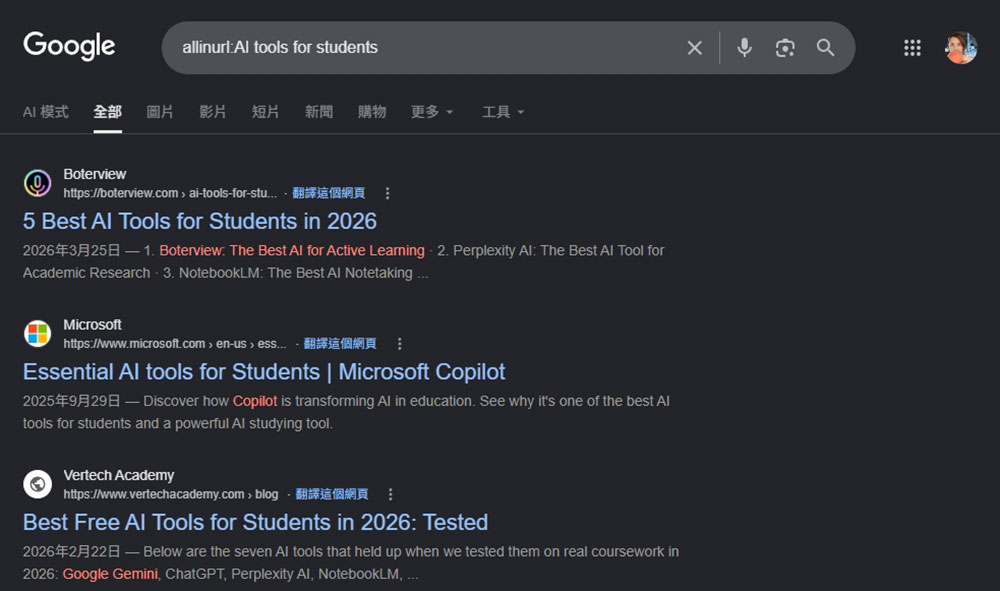Click highlighted 'Copilot' in Microsoft snippet
This screenshot has width=1000, height=591.
click(255, 401)
